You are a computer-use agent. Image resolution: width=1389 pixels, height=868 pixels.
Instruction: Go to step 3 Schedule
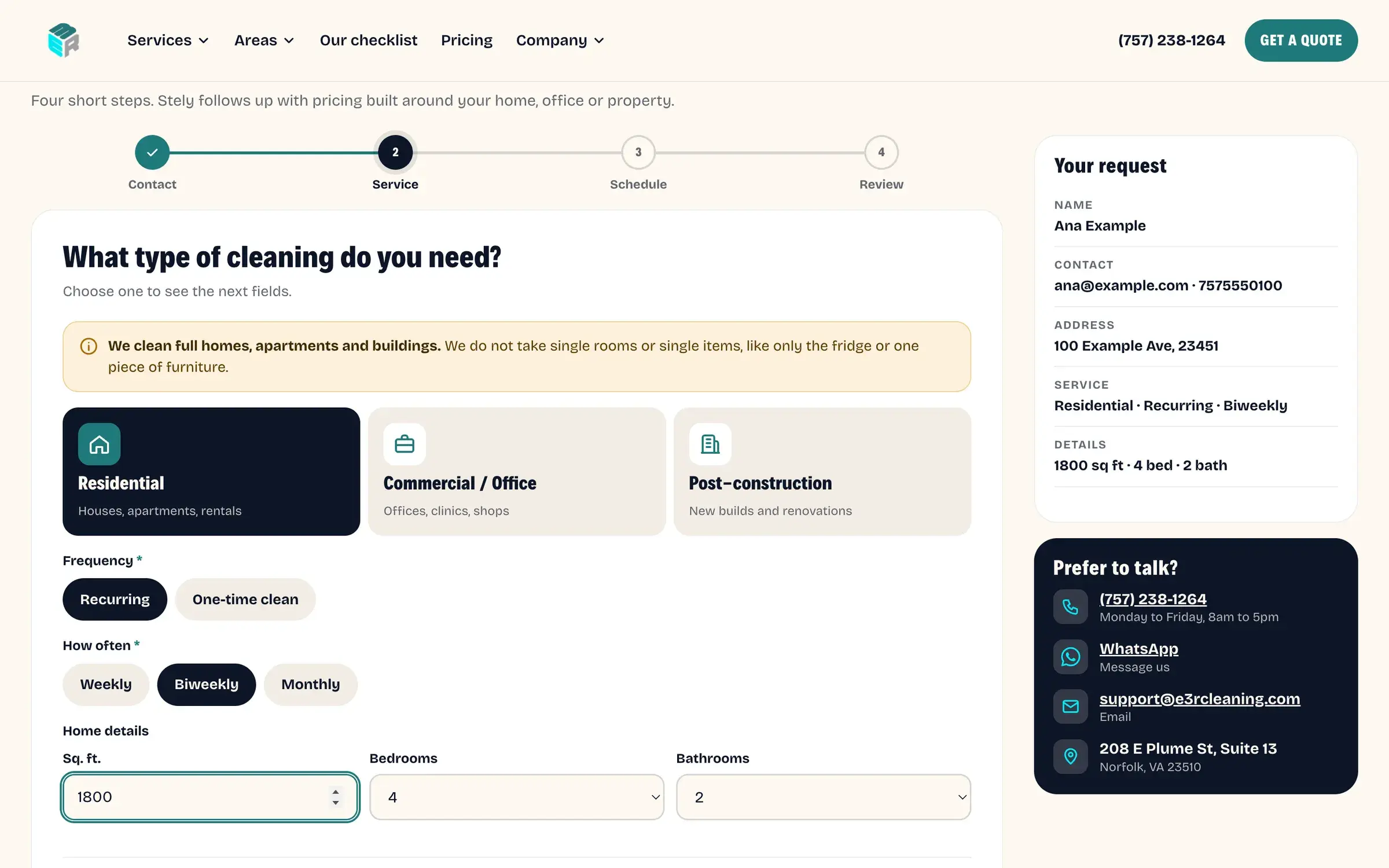pos(638,152)
